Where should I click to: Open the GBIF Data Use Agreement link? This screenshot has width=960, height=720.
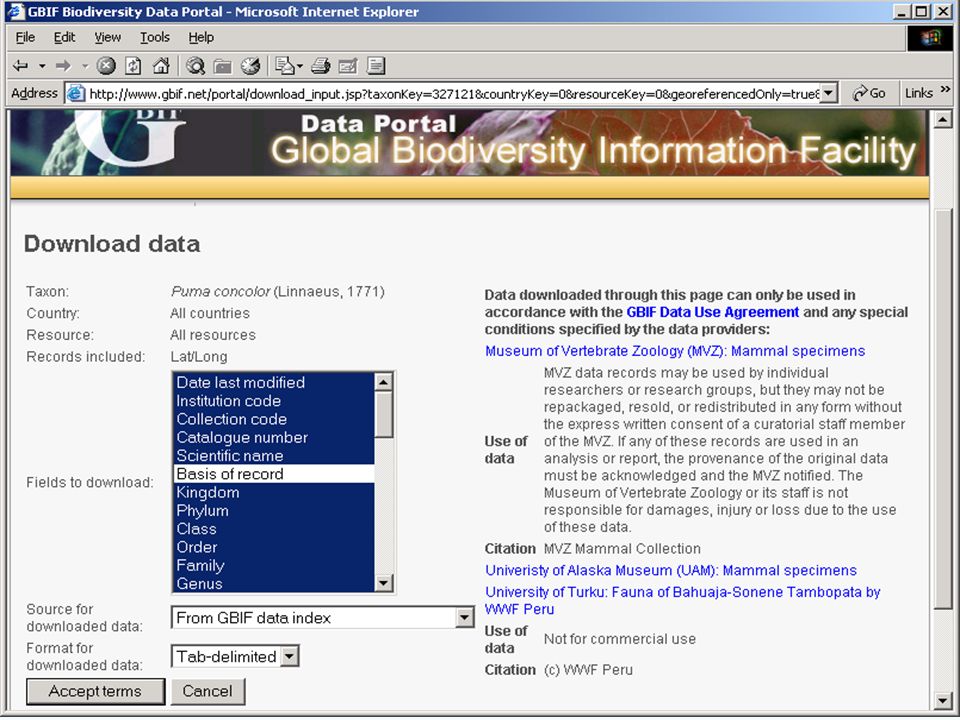point(713,312)
